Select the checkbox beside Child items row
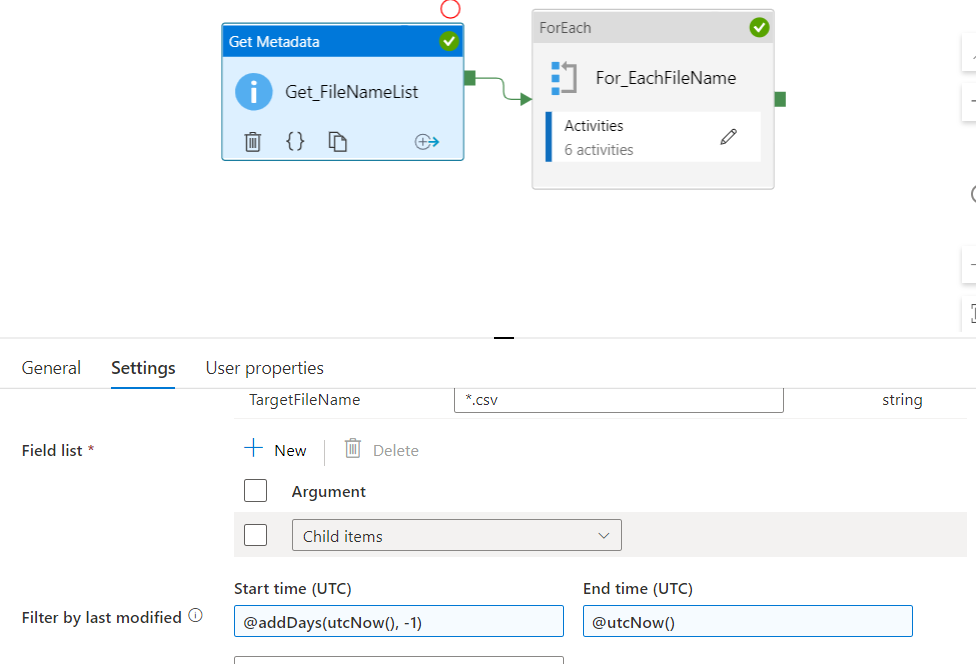This screenshot has height=664, width=976. [x=256, y=534]
